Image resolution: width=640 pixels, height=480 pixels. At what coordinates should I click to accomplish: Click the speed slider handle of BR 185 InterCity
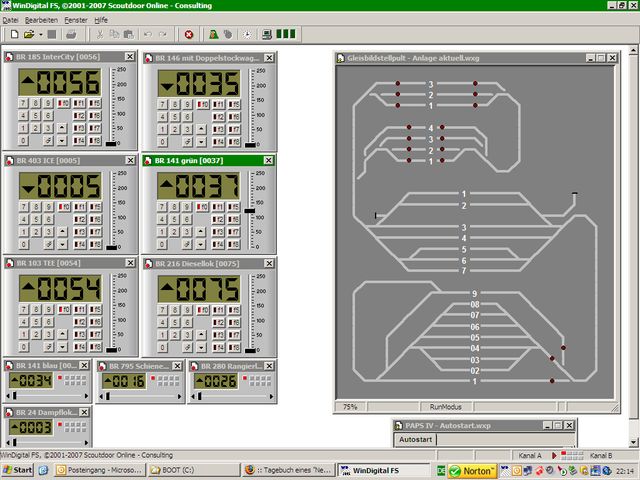111,144
